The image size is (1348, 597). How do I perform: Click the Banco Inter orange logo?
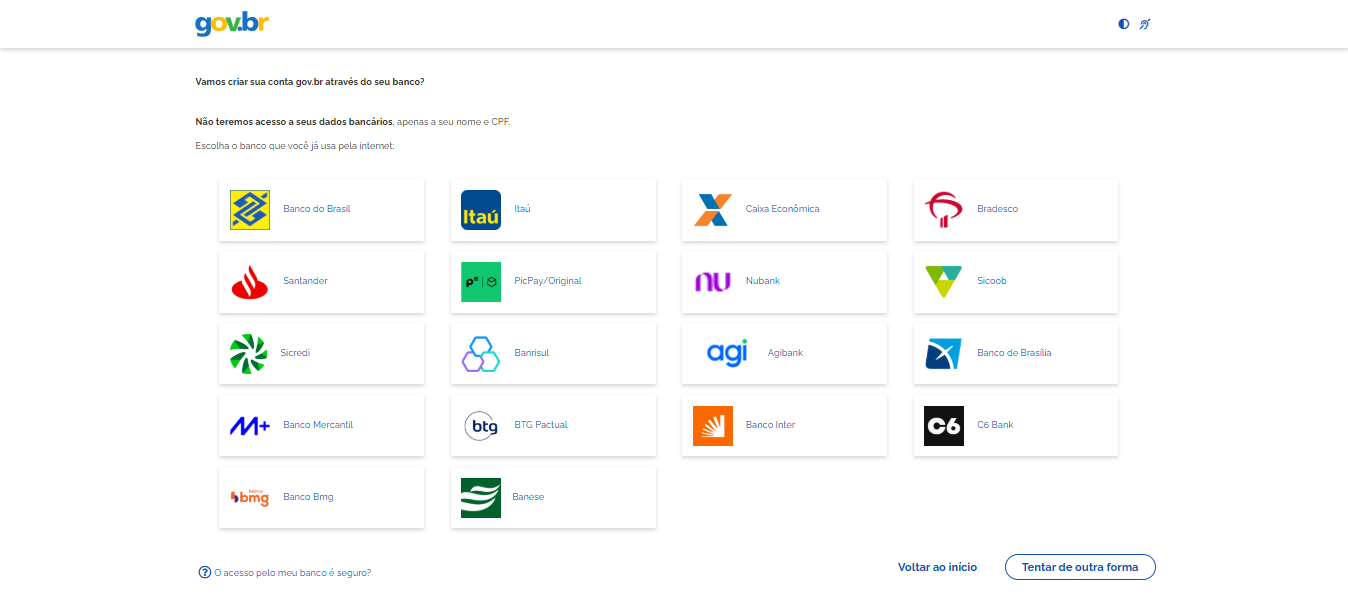pyautogui.click(x=712, y=426)
